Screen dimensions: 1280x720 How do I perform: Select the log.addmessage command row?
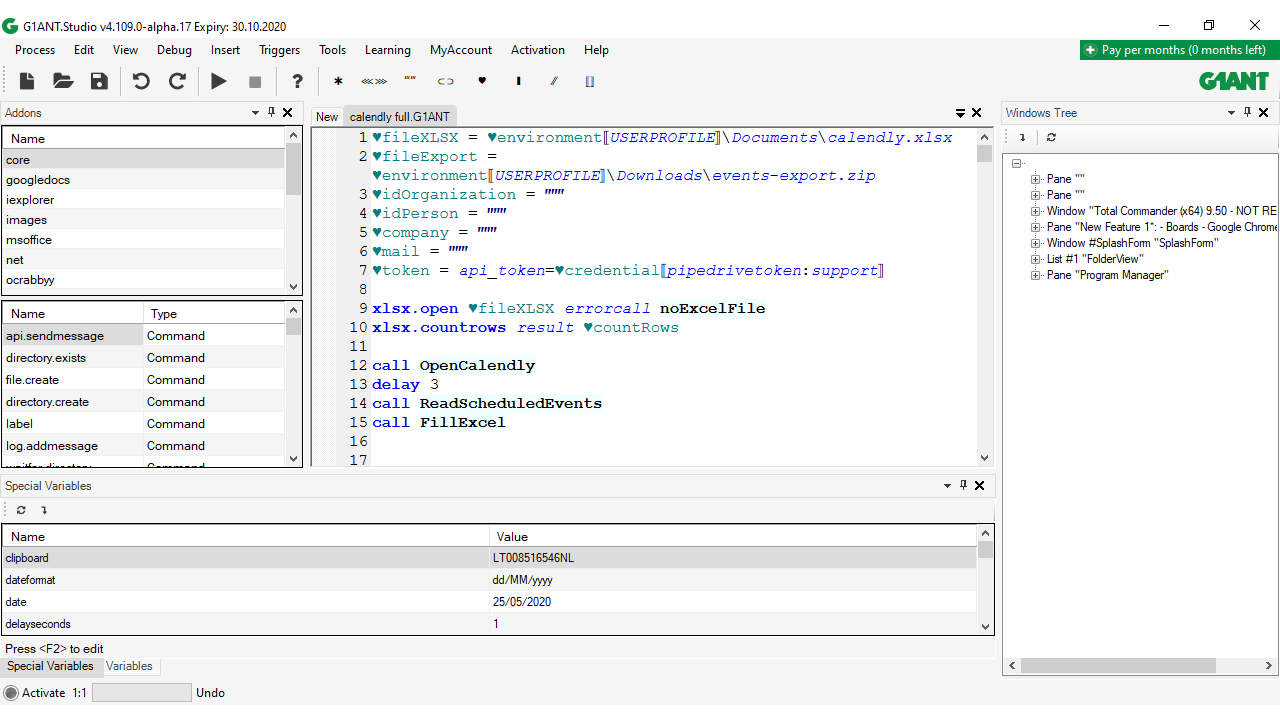point(144,446)
